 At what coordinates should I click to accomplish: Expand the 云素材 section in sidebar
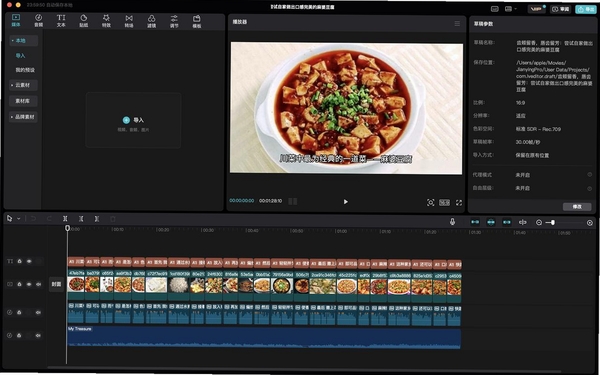23,85
